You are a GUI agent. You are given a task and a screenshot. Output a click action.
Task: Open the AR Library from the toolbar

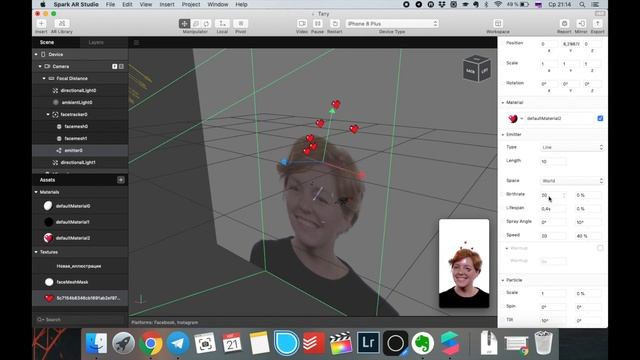(x=62, y=23)
